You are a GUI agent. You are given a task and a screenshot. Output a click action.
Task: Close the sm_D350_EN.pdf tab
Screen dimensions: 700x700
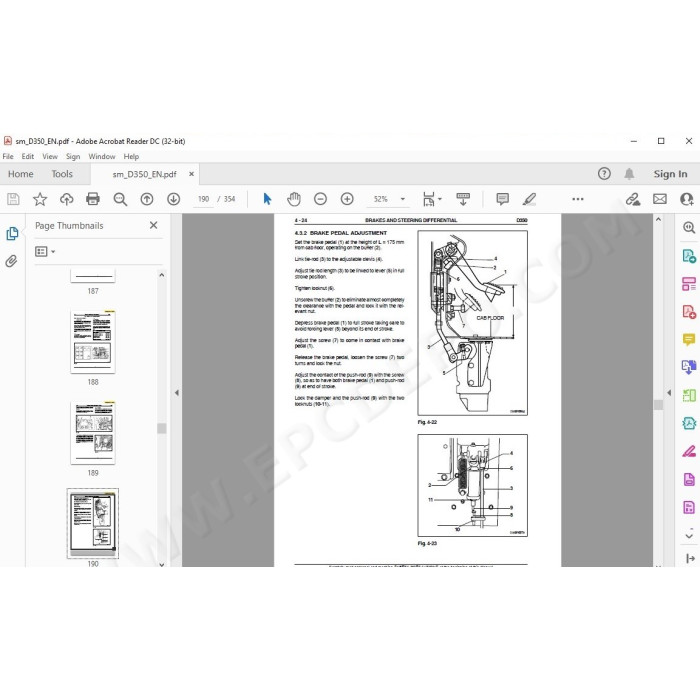tap(192, 174)
